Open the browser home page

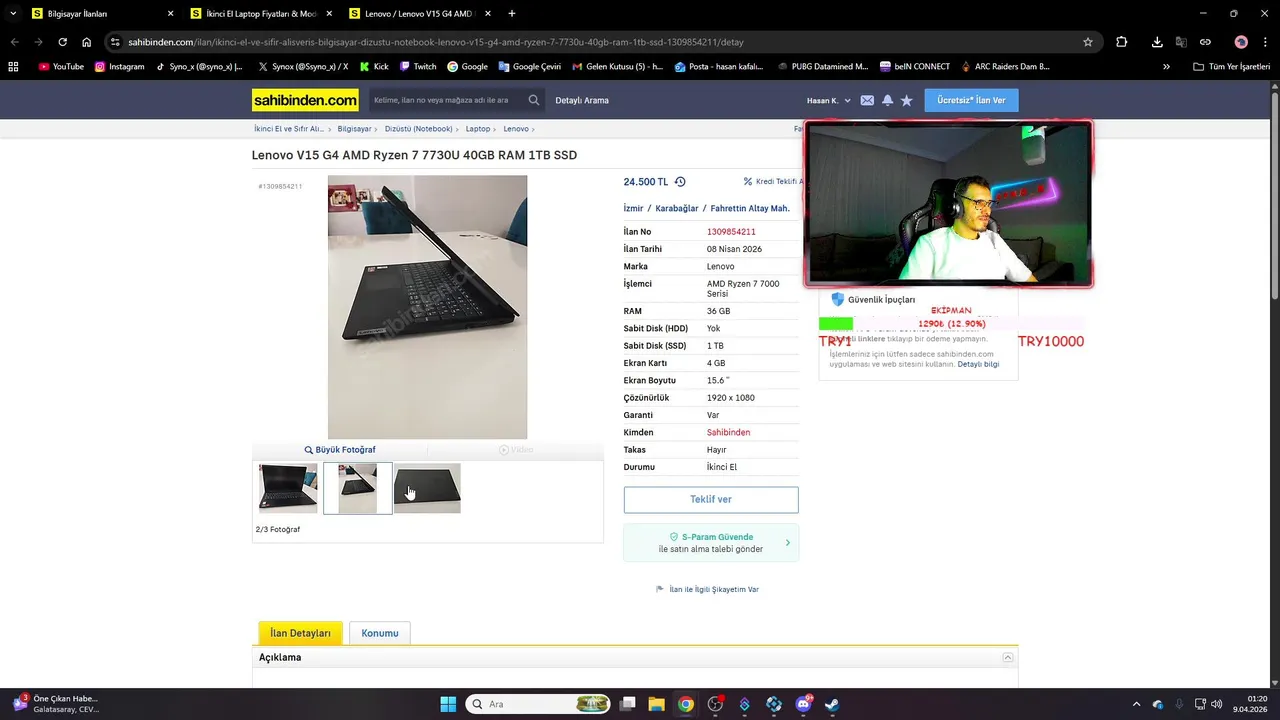click(86, 42)
